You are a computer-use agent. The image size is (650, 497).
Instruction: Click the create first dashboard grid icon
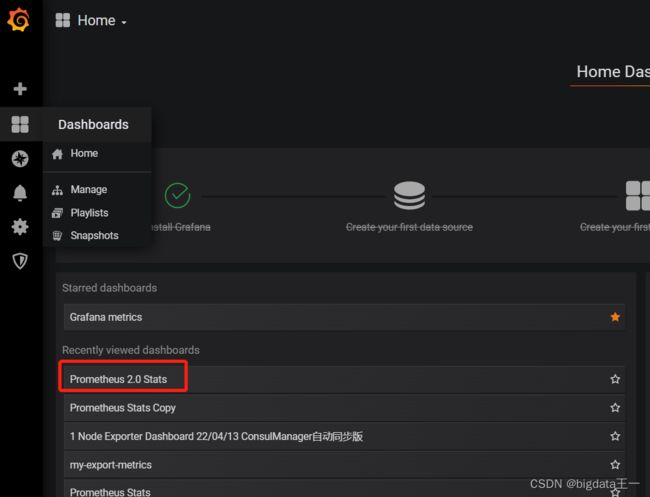pyautogui.click(x=638, y=196)
